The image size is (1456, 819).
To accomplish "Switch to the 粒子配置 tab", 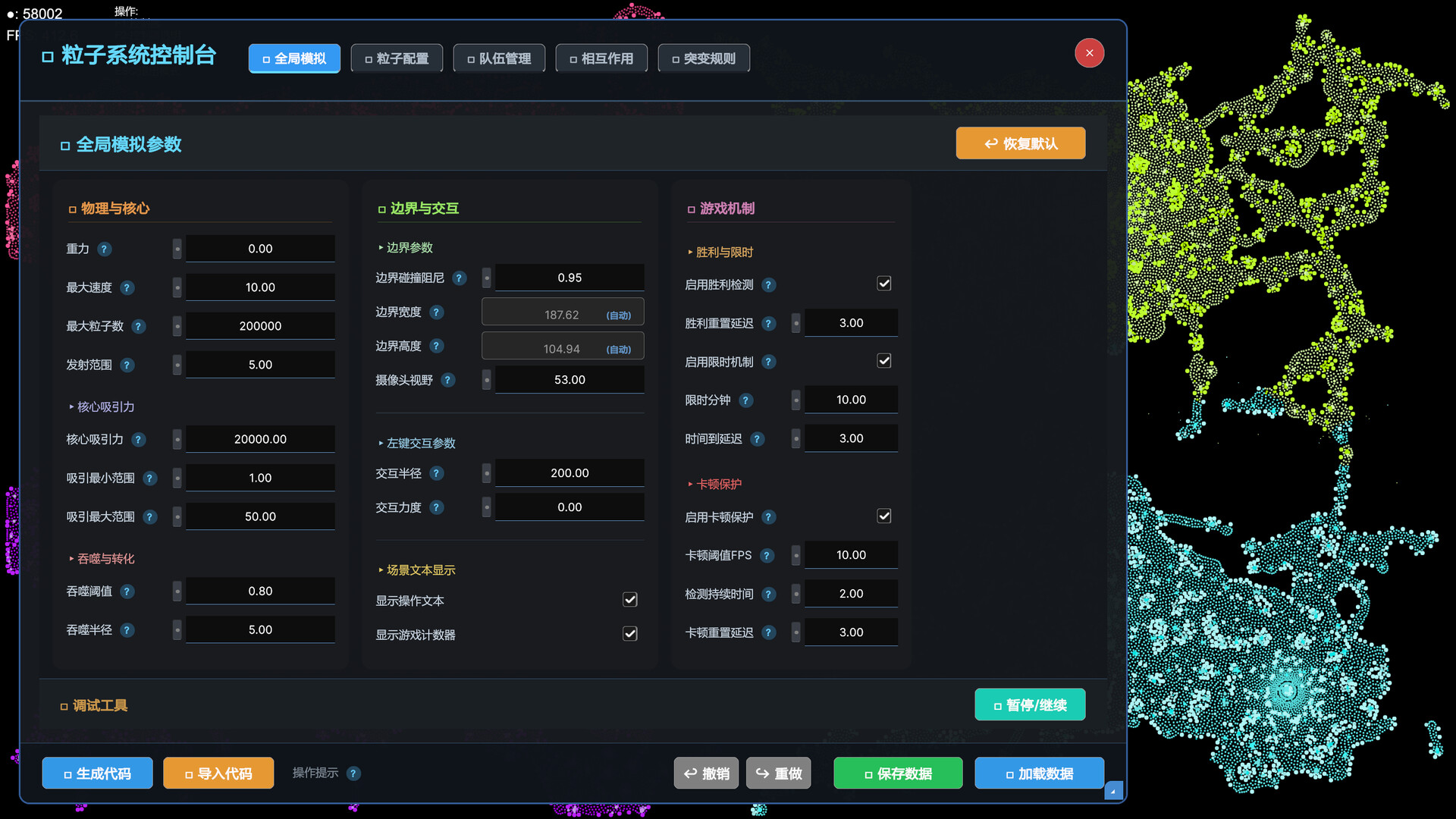I will [x=397, y=58].
